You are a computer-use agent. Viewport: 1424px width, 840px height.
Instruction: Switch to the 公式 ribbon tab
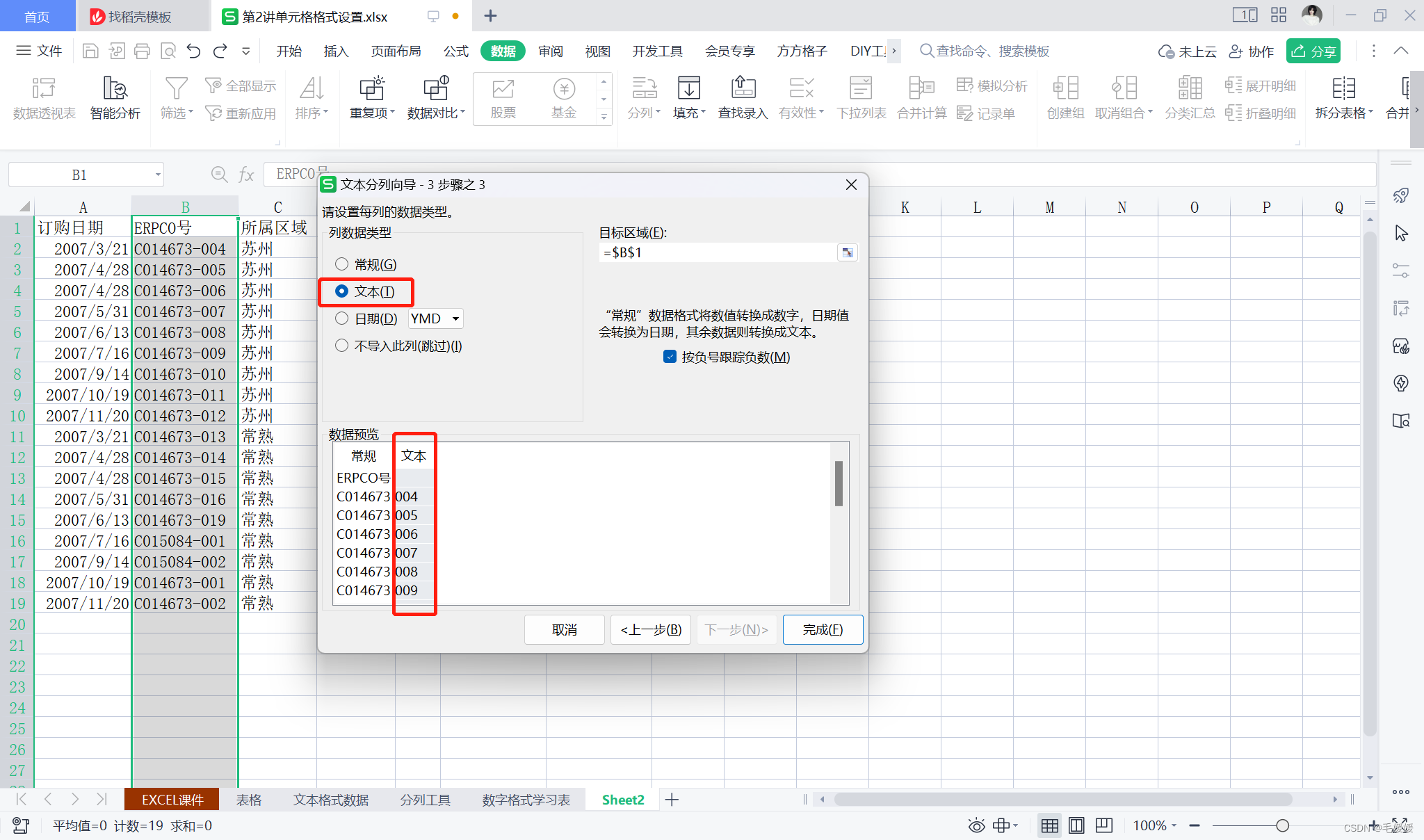tap(455, 51)
